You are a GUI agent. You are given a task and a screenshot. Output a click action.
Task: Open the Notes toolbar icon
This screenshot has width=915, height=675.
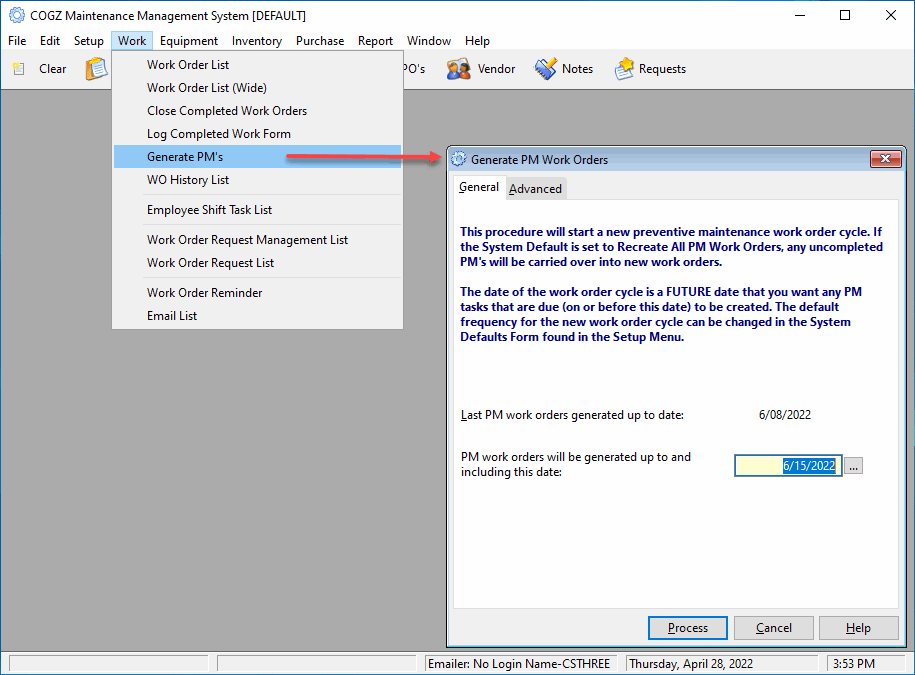(x=546, y=69)
